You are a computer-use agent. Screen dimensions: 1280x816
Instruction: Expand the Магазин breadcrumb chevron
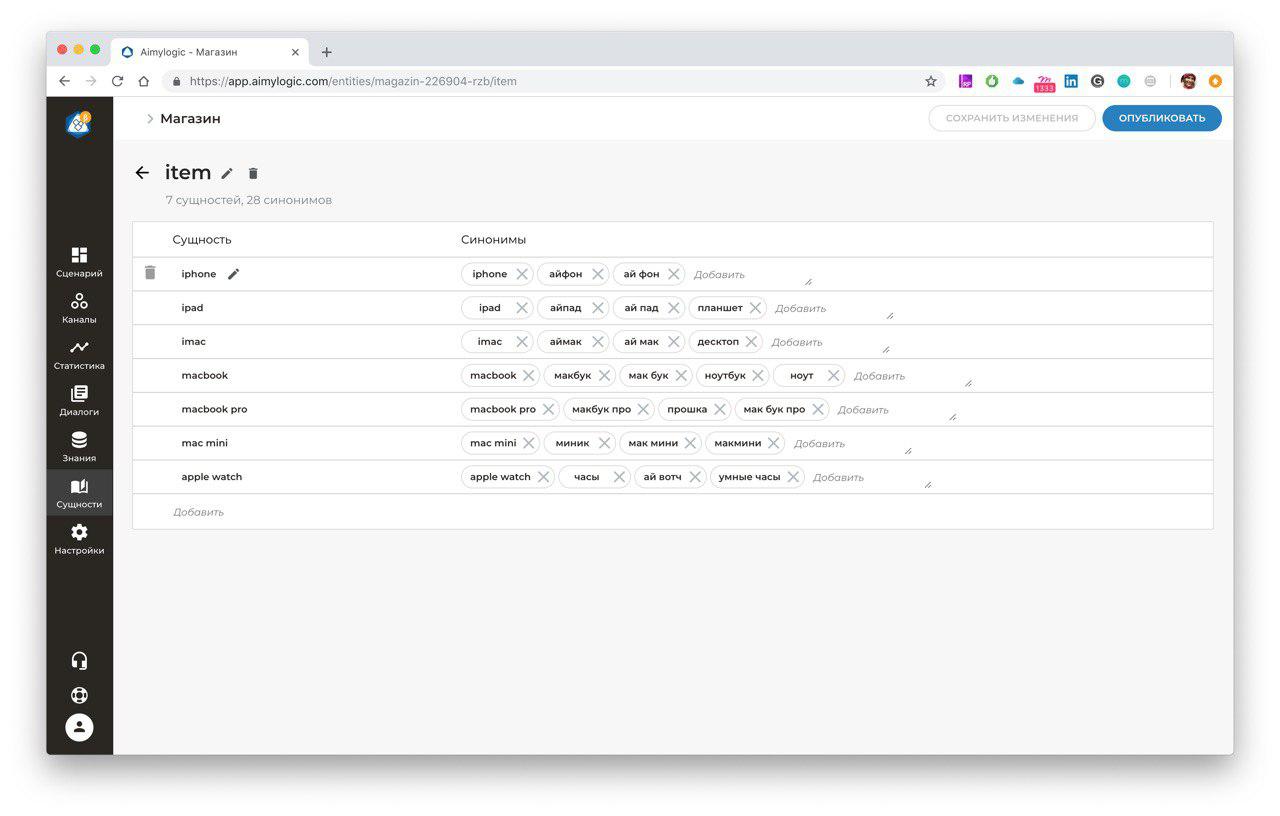point(150,118)
